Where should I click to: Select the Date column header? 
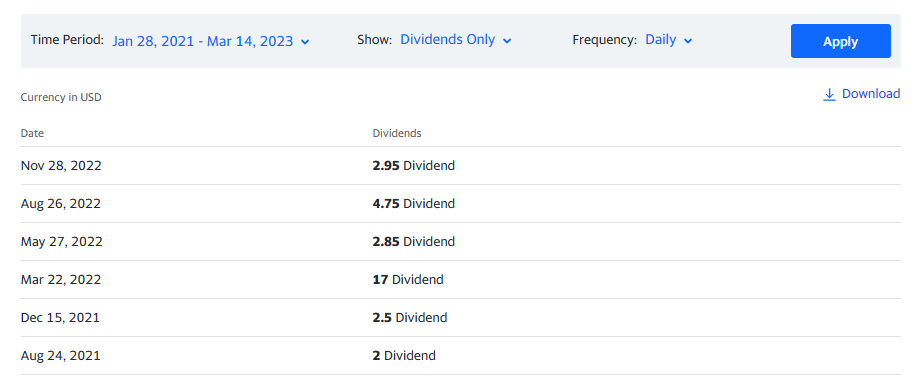[x=32, y=133]
